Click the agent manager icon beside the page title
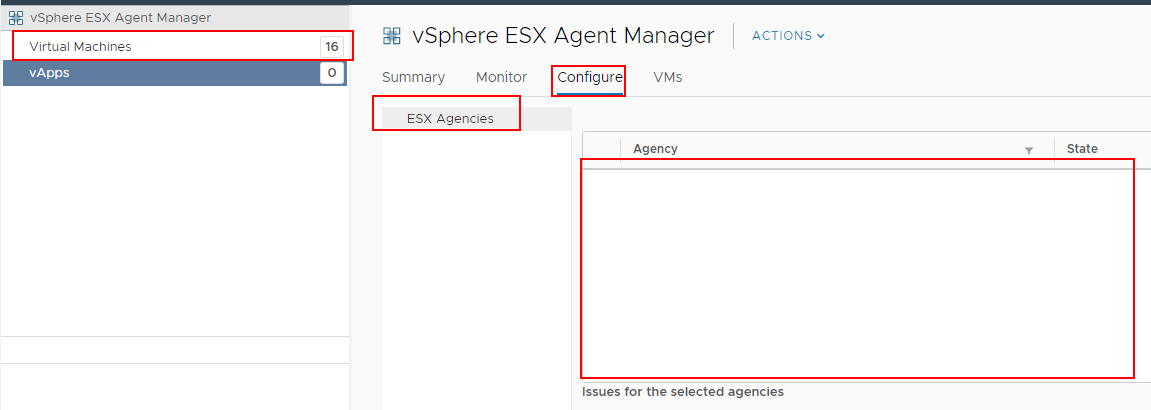This screenshot has height=410, width=1151. click(392, 36)
